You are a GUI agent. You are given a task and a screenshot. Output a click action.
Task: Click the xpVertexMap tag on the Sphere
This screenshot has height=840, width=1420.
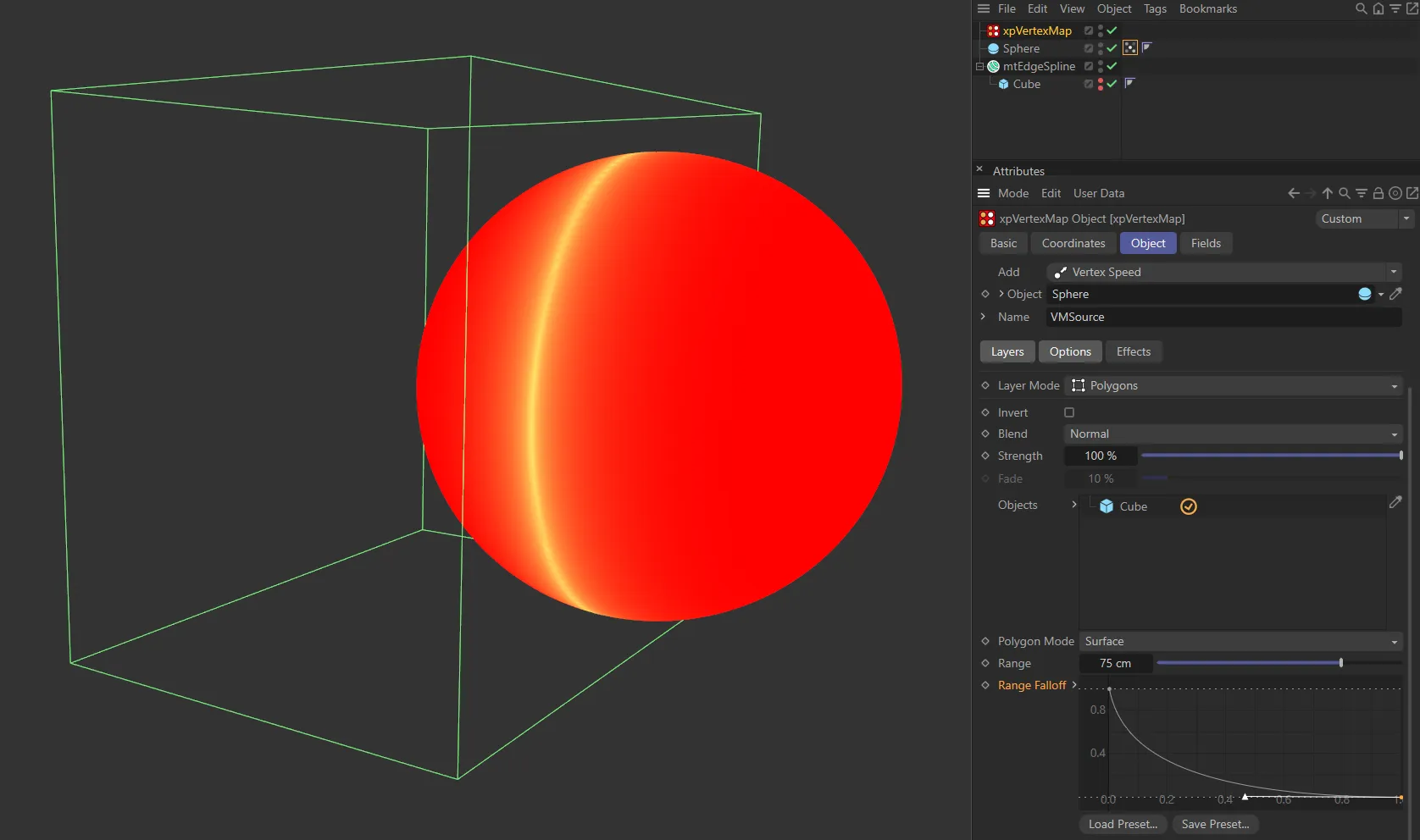tap(1130, 47)
